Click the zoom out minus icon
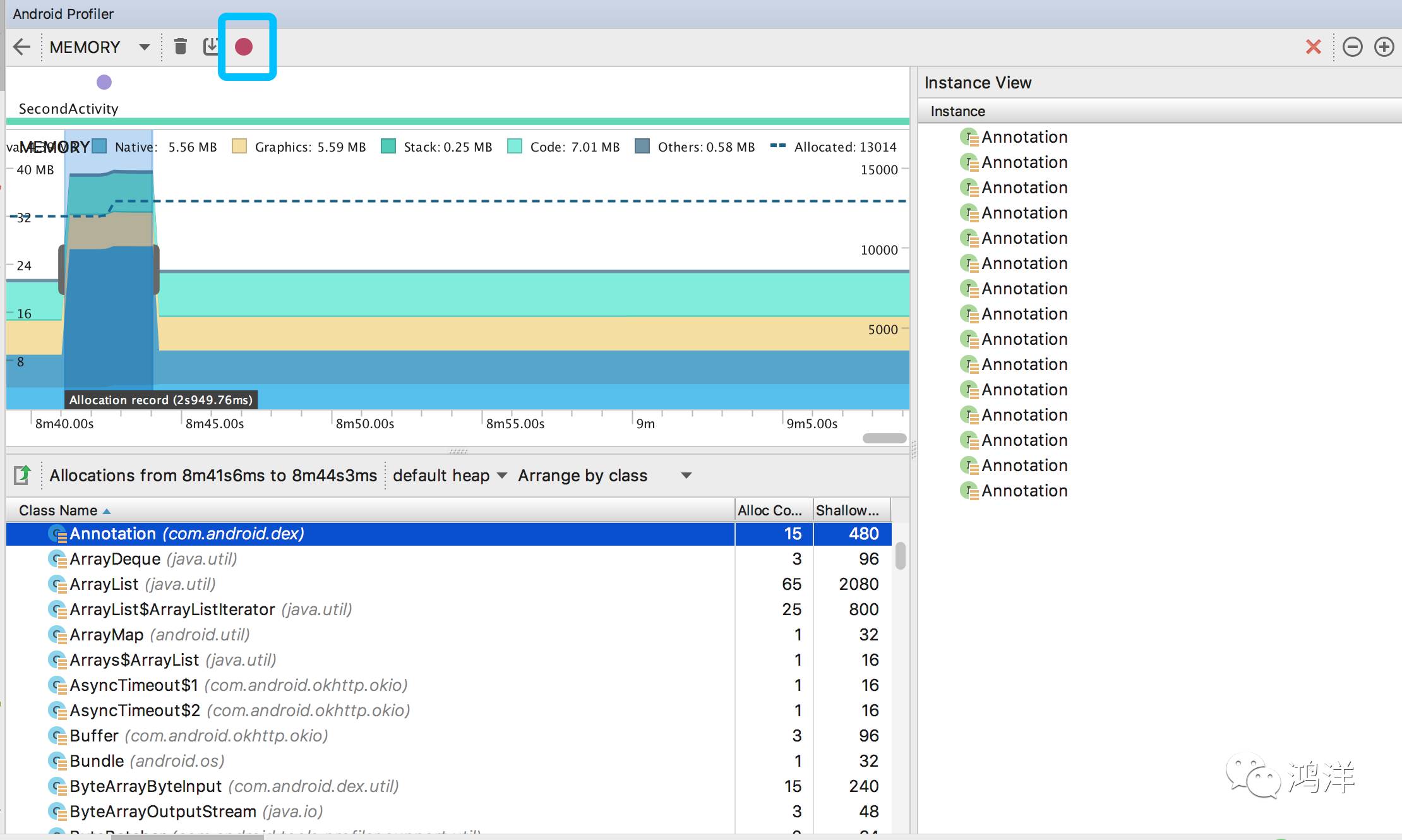 (1352, 47)
